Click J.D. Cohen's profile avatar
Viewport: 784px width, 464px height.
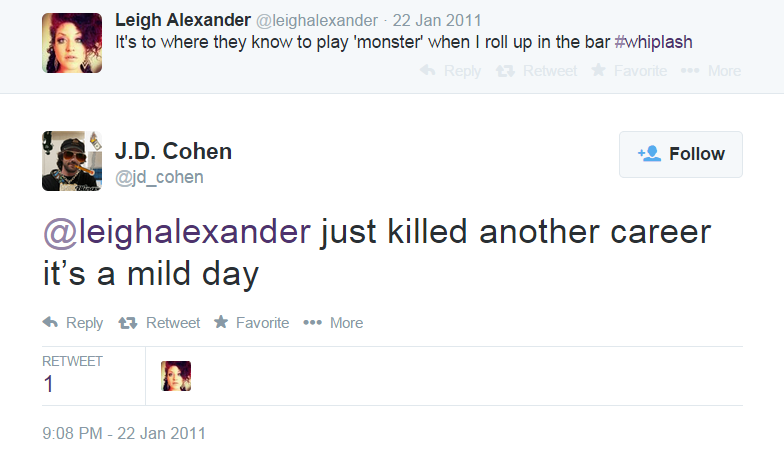[x=72, y=161]
